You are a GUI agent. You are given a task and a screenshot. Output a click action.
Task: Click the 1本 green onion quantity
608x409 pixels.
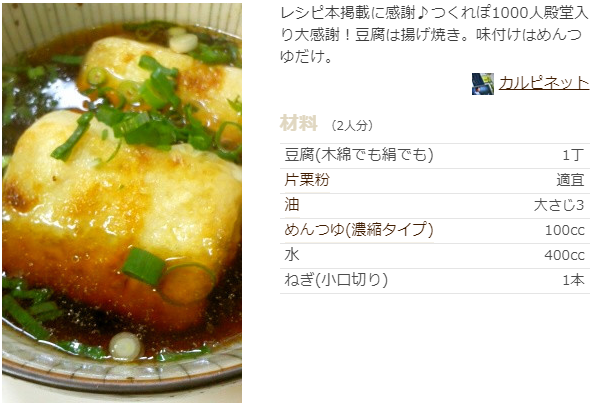point(573,280)
